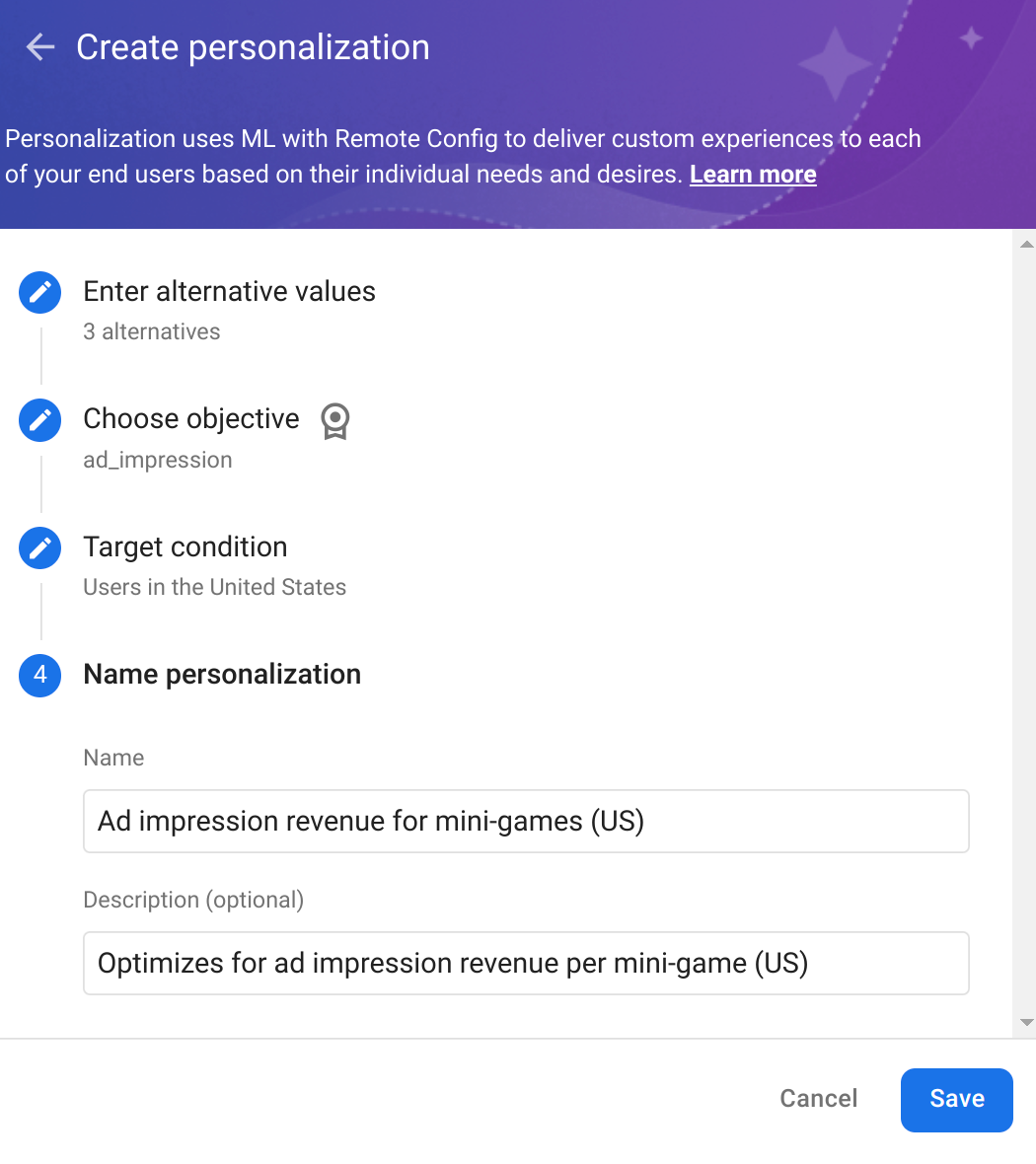Open the Learn more link
Viewport: 1036px width, 1164px height.
pos(753,174)
